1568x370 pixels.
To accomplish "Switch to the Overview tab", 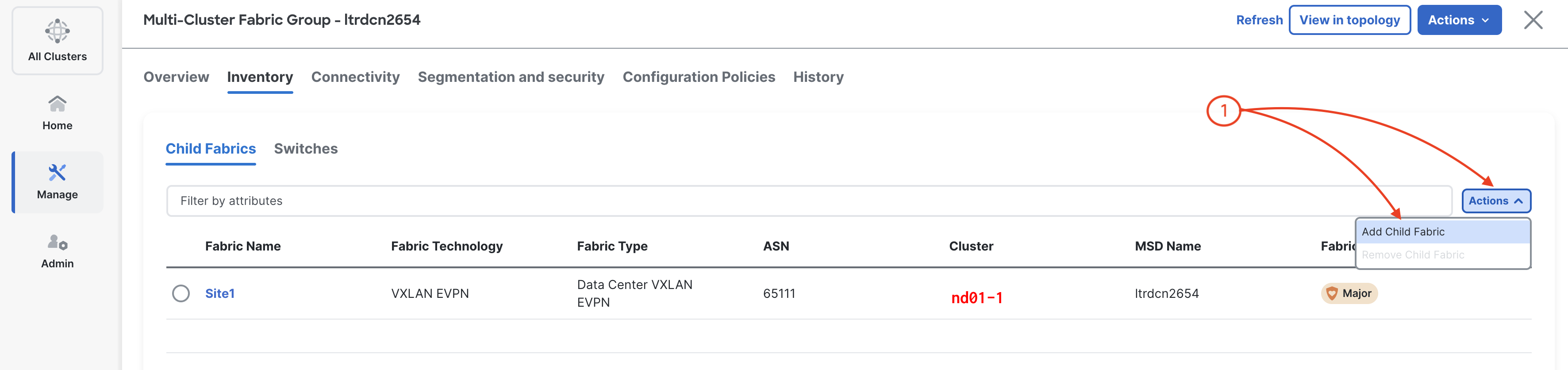I will click(176, 77).
